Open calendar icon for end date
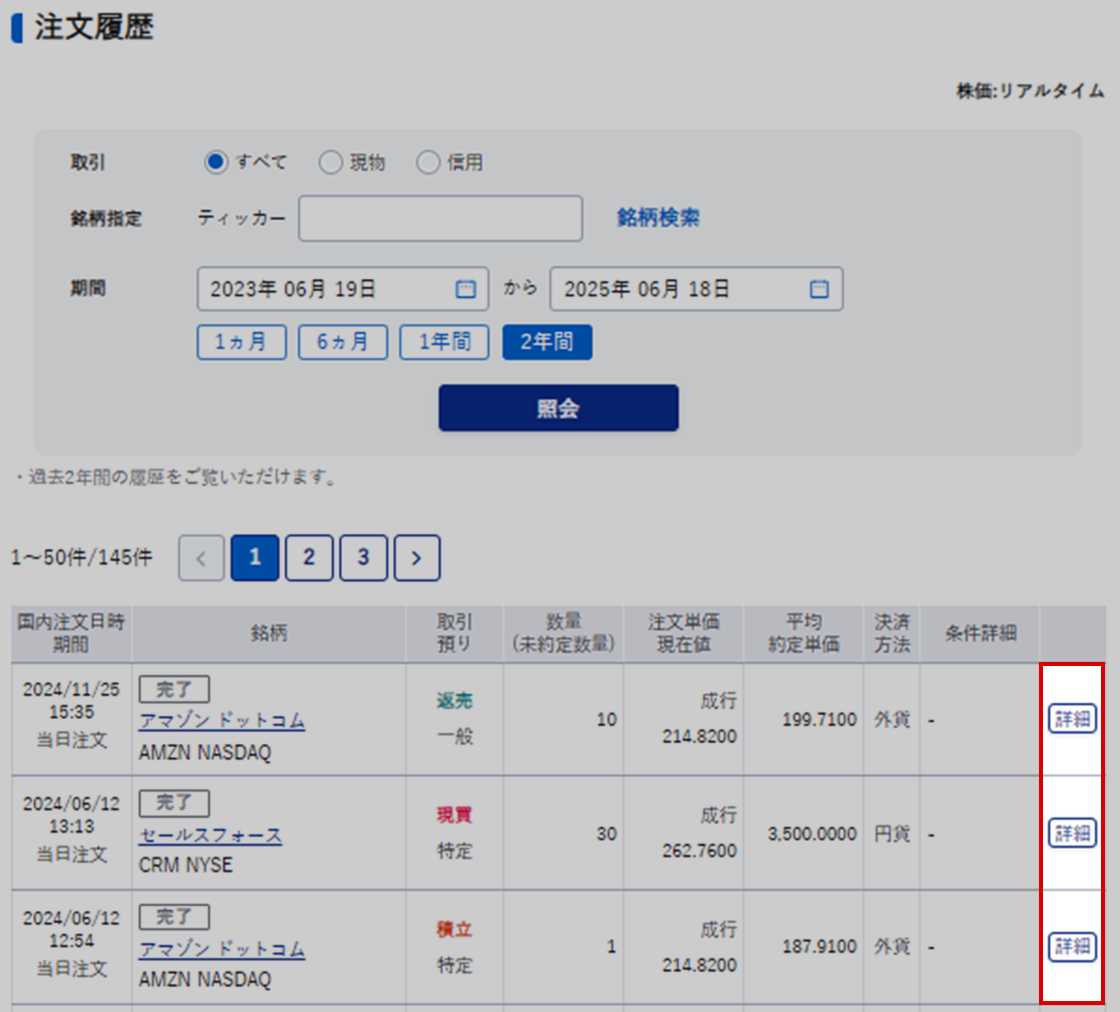 pos(818,290)
